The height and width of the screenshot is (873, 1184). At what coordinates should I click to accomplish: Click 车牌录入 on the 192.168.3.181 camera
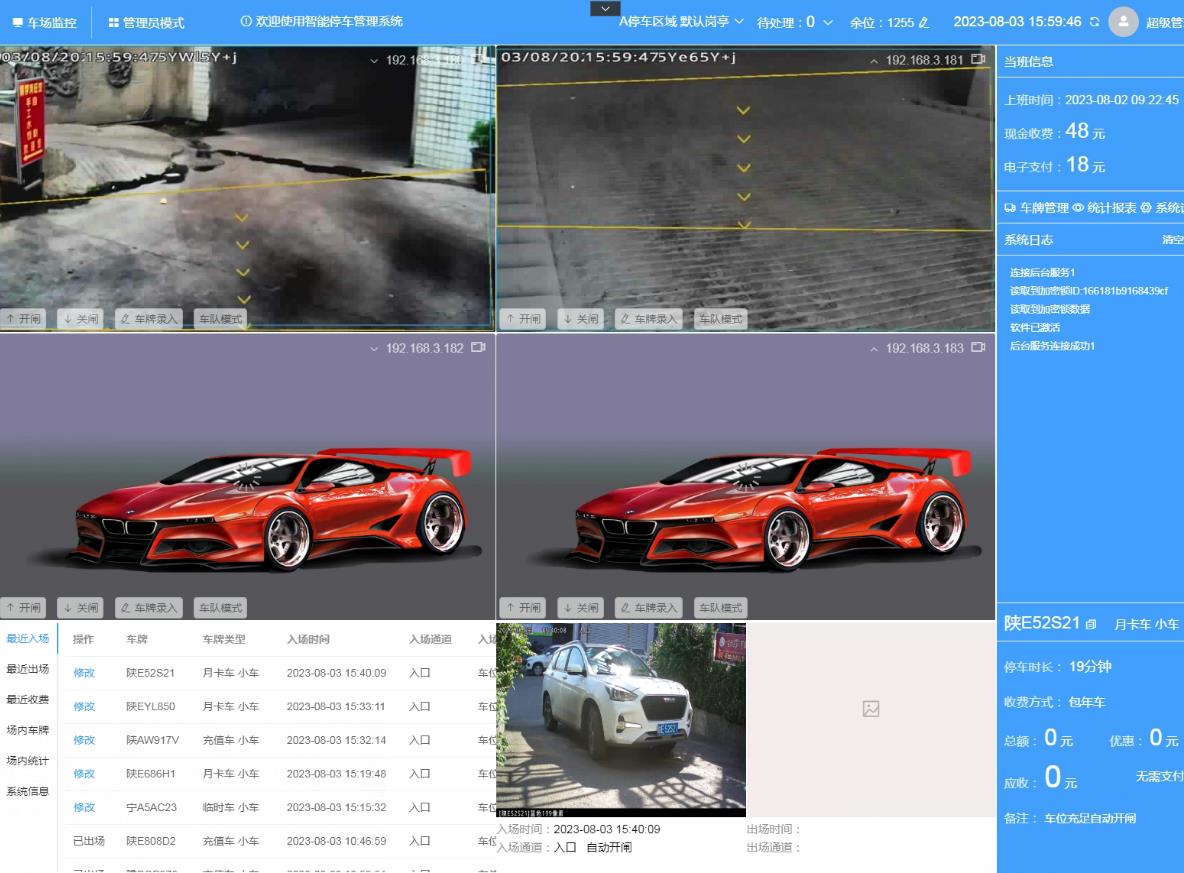[x=648, y=319]
